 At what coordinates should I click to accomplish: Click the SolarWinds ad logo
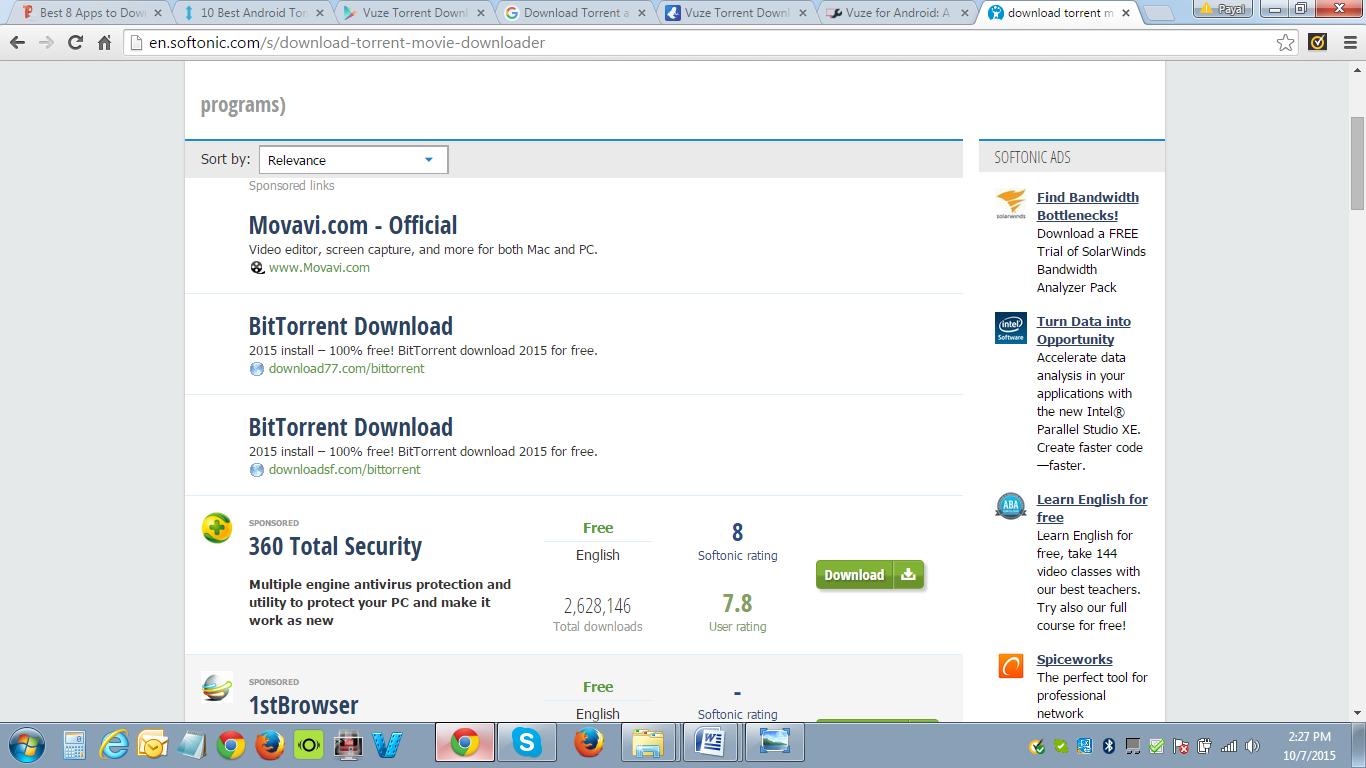(1011, 204)
